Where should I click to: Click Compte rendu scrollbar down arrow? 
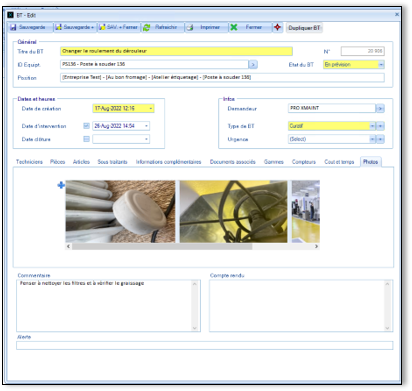pos(387,328)
